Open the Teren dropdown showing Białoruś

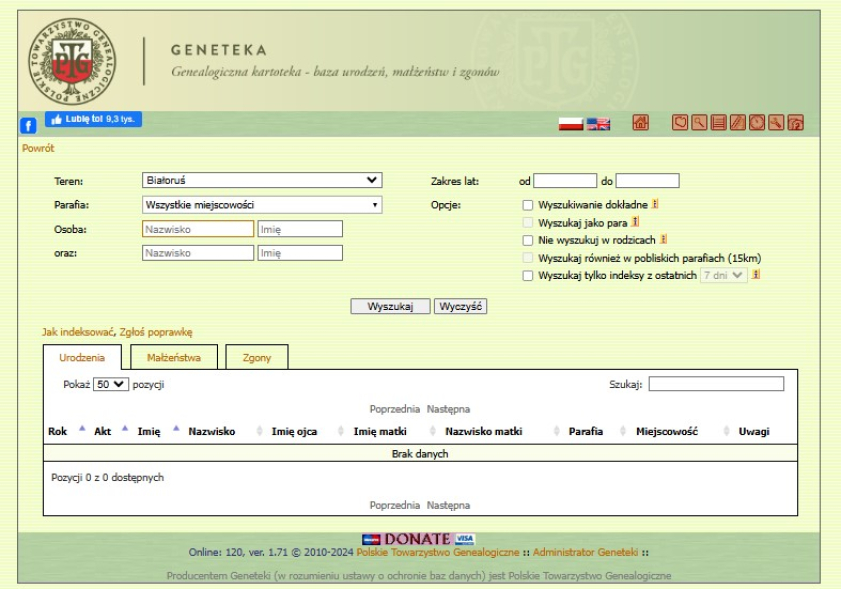point(262,180)
